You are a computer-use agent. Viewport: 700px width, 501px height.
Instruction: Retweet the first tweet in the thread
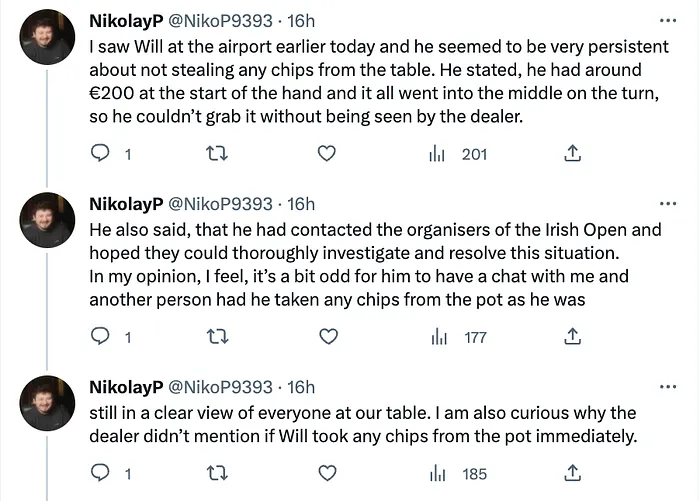(x=212, y=153)
